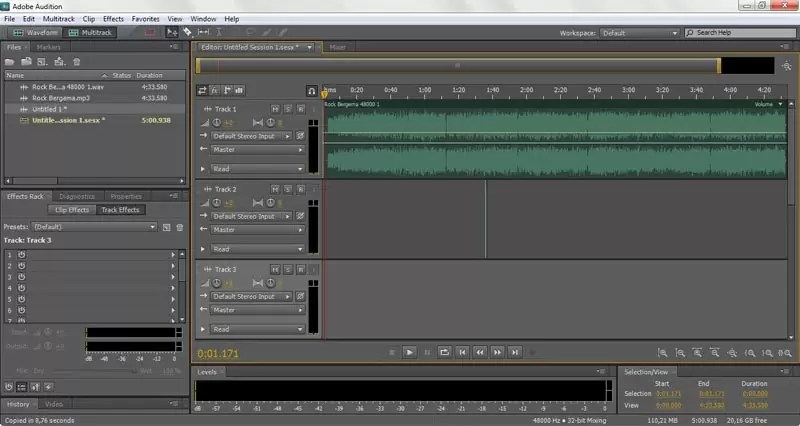Show the Sends track controls
The height and width of the screenshot is (426, 800).
coord(227,90)
